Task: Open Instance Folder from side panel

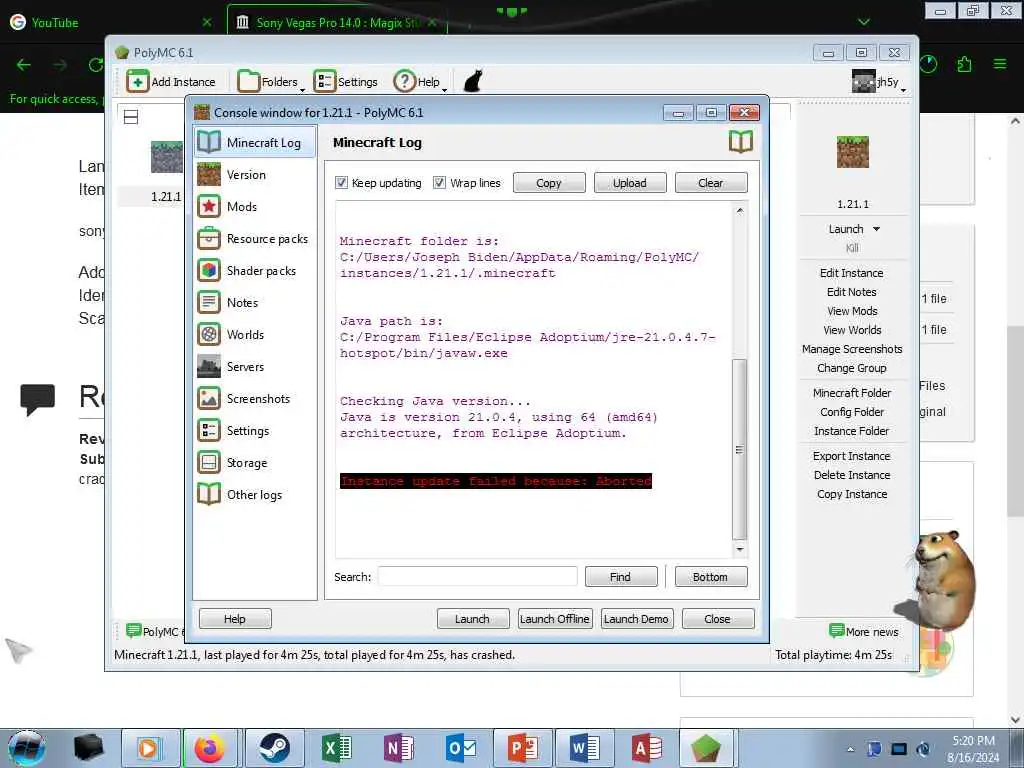Action: (x=852, y=430)
